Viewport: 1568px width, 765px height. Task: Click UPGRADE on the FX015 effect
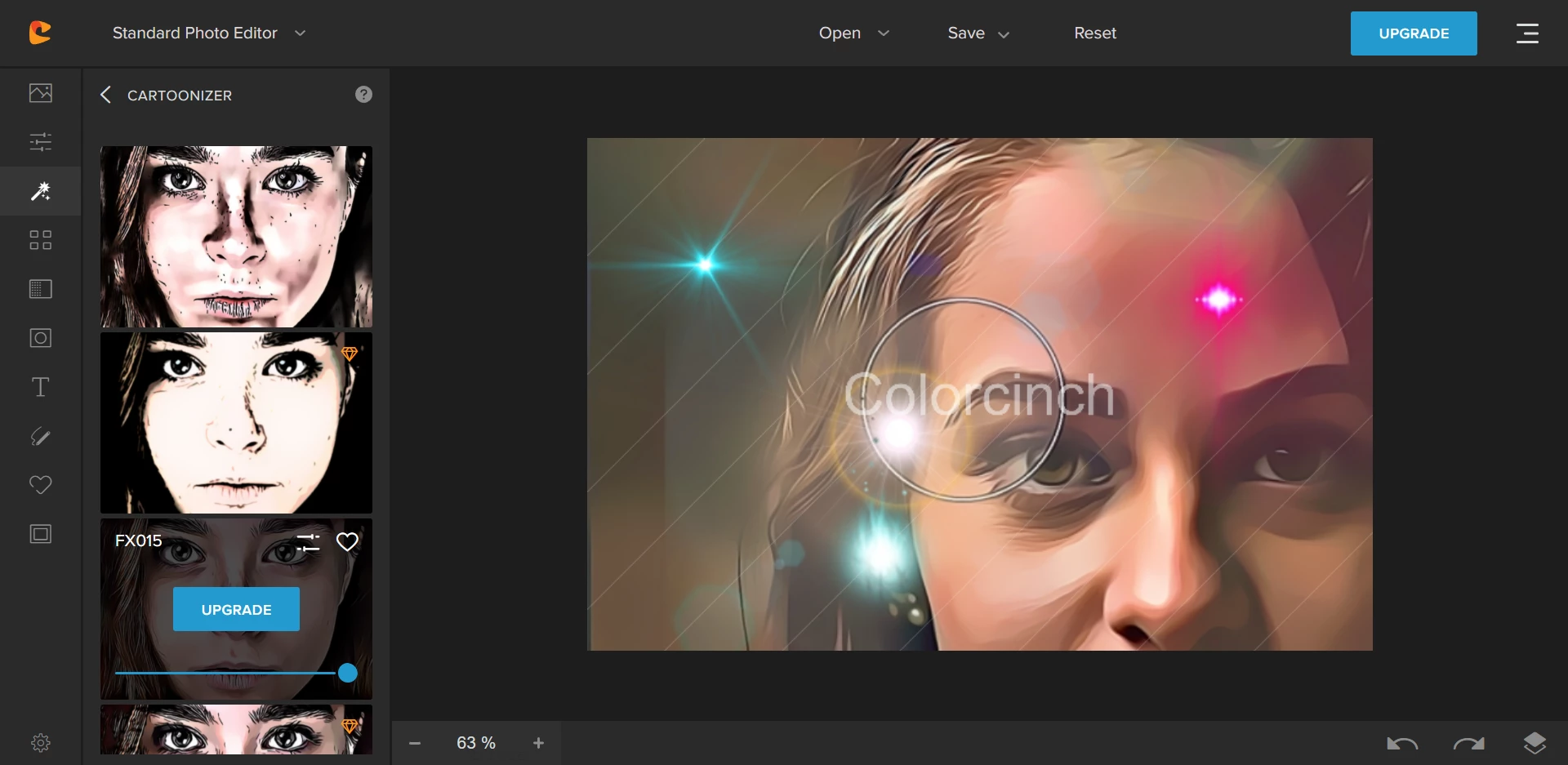236,609
